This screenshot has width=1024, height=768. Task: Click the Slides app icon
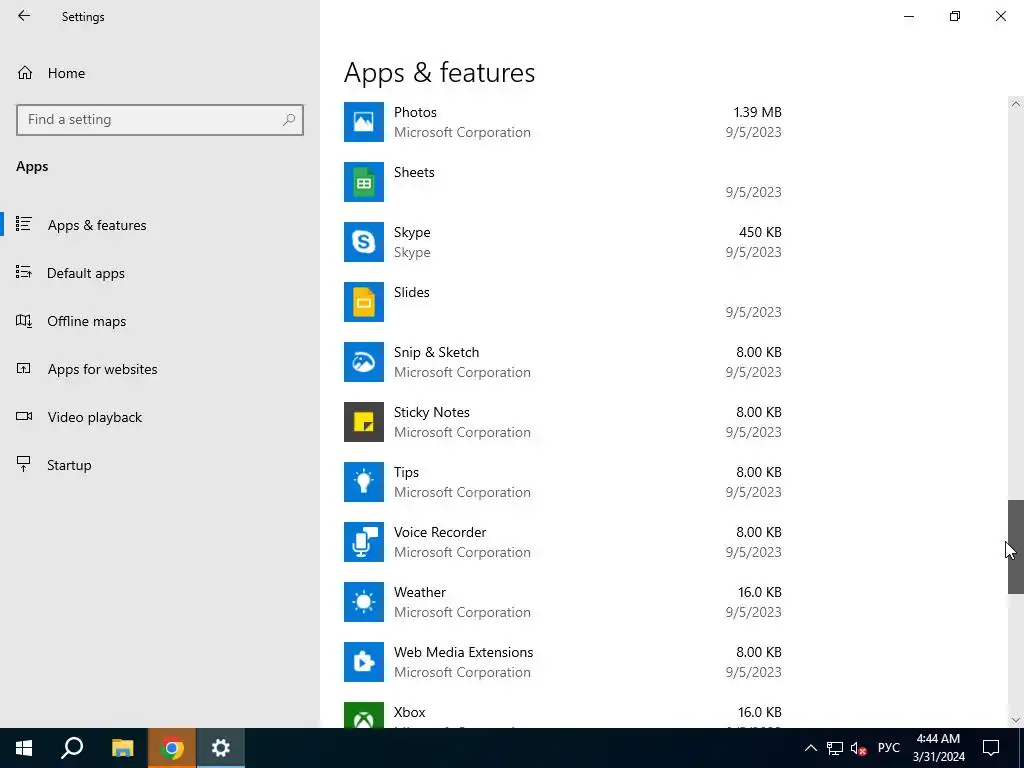(x=364, y=302)
